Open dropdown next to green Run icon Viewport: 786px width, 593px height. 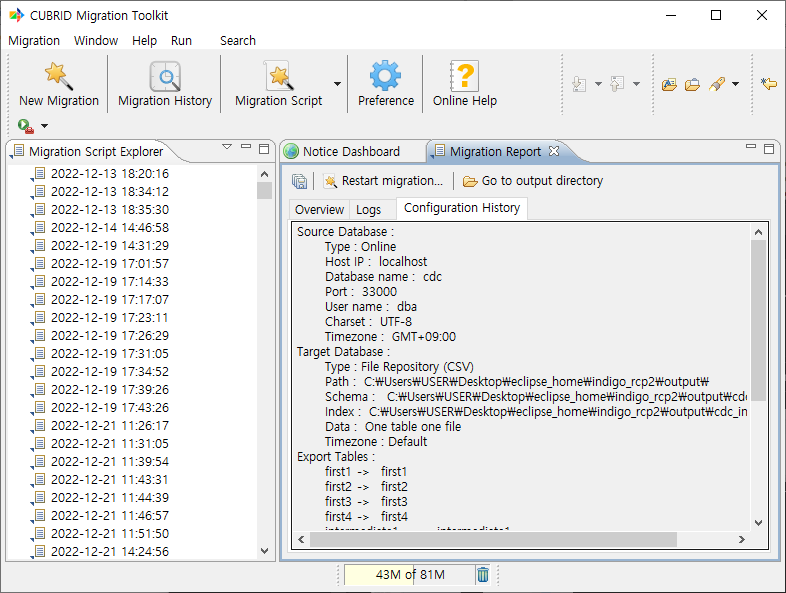tap(45, 126)
